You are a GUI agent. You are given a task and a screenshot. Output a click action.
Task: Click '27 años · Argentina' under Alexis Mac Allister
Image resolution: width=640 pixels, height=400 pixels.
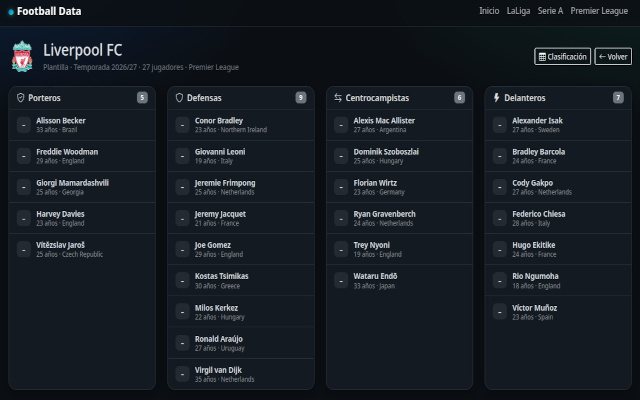click(x=380, y=130)
